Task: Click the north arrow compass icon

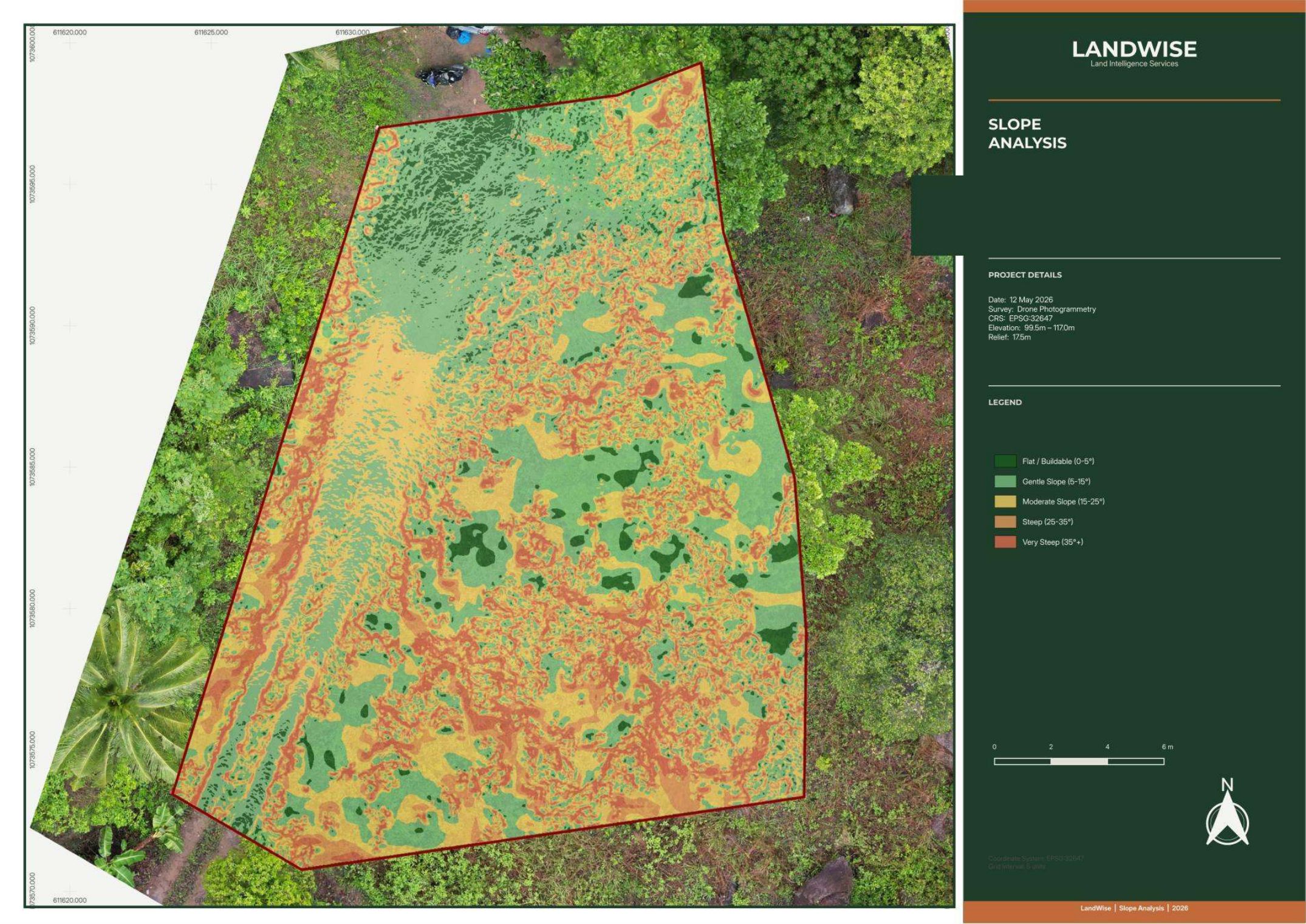Action: coord(1227,812)
